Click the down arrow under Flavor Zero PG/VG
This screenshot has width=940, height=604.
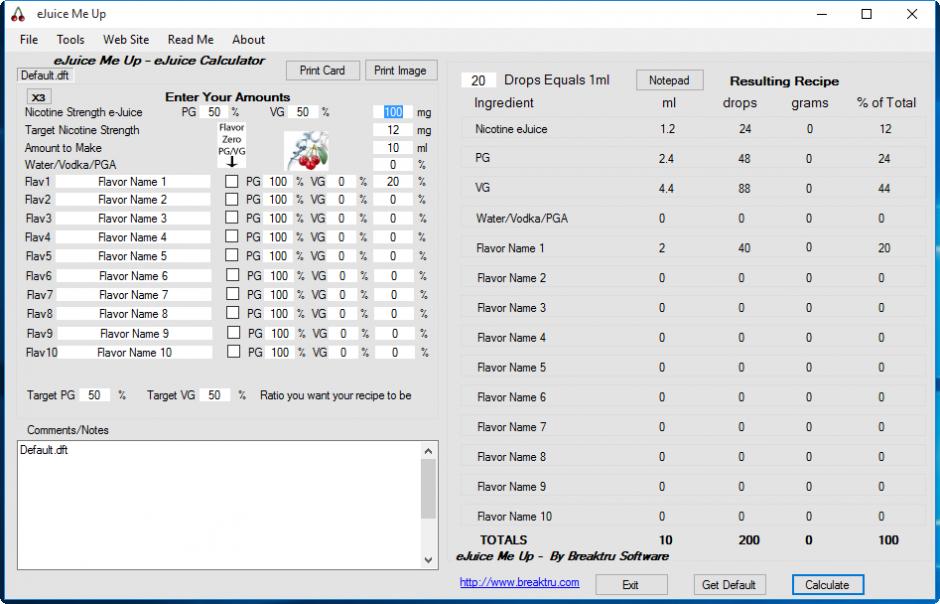point(231,161)
